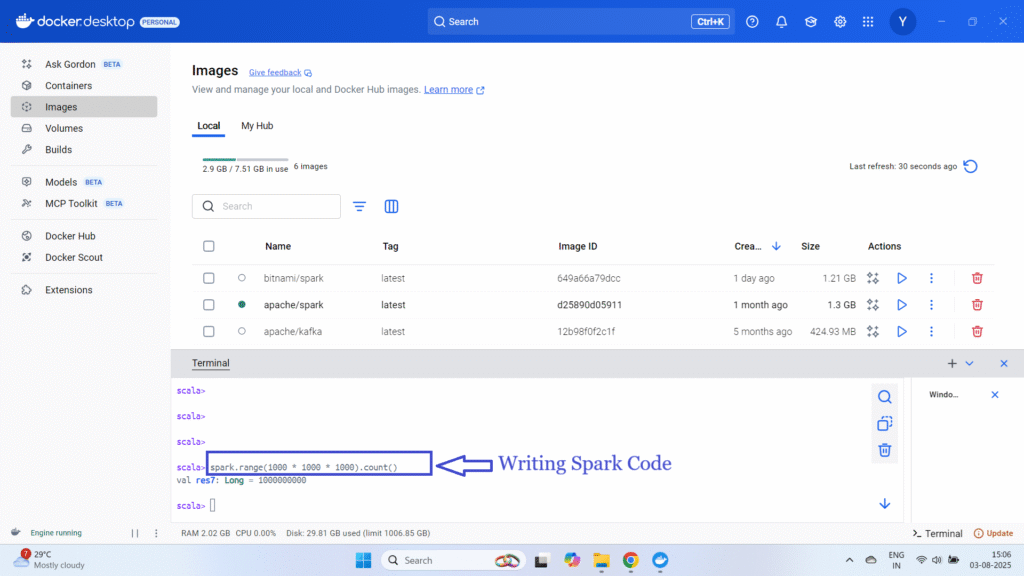The height and width of the screenshot is (576, 1024).
Task: Click the help question mark icon
Action: pyautogui.click(x=752, y=22)
